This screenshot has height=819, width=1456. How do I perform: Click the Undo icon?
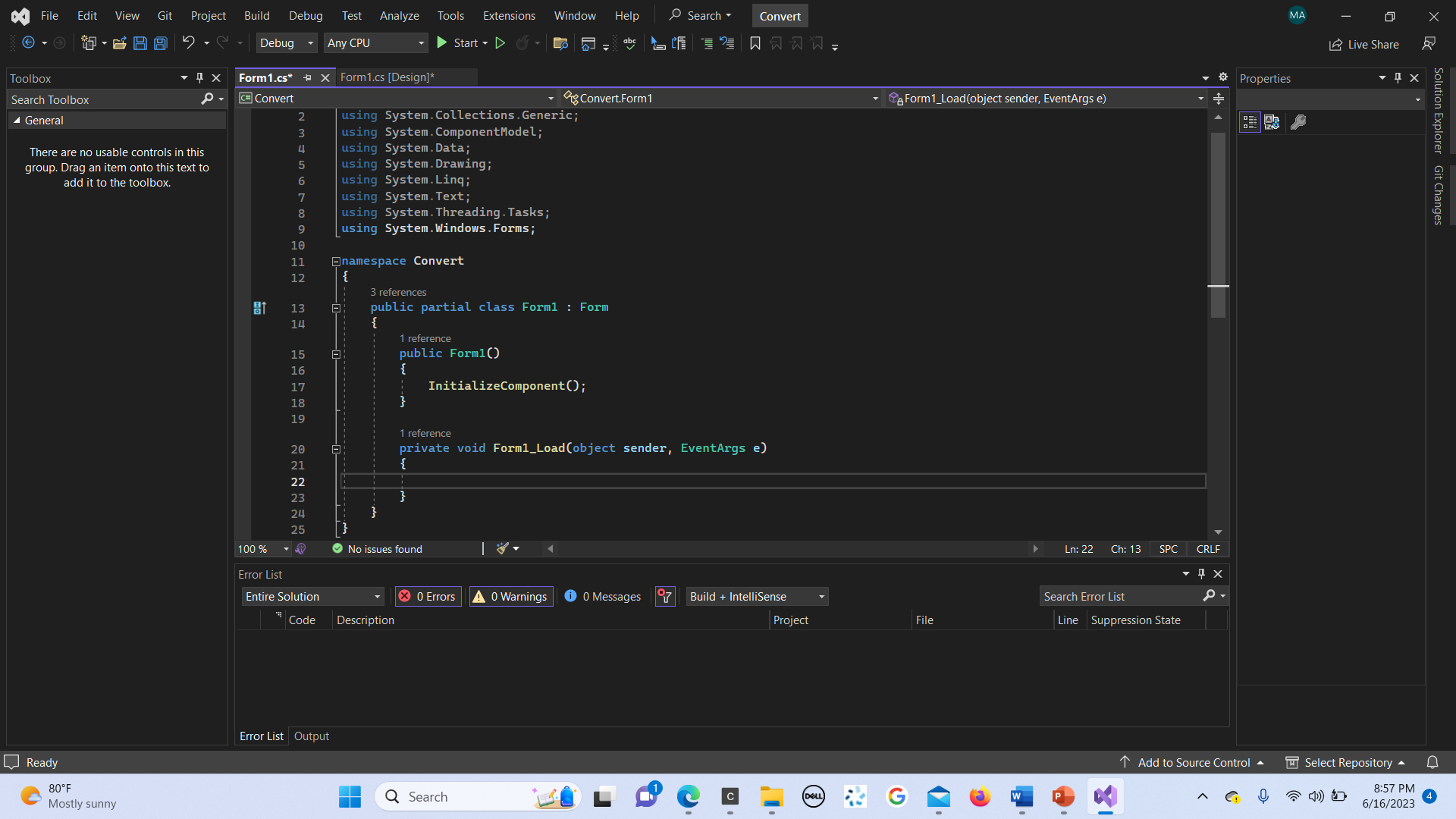coord(190,42)
